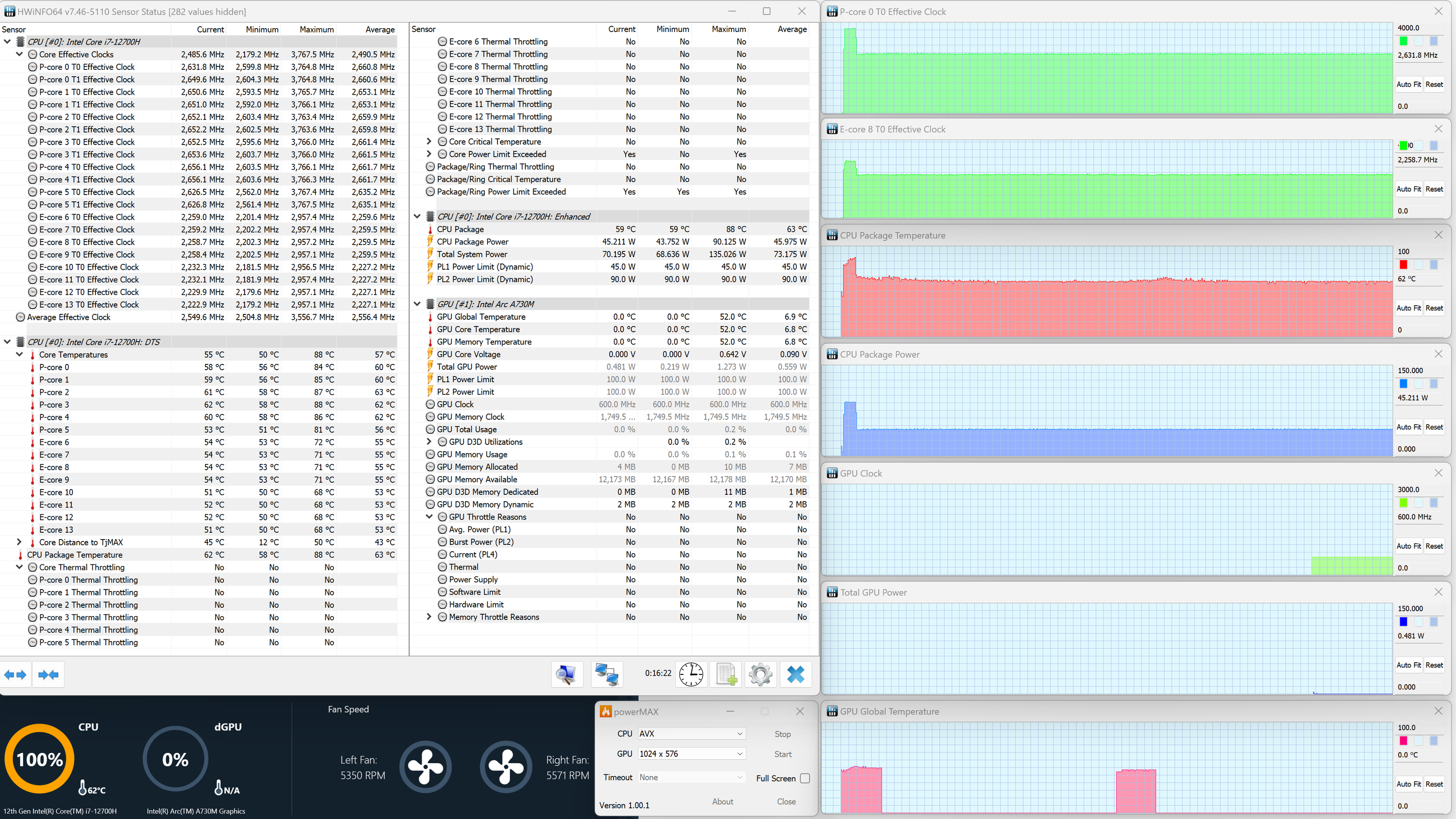Start logging with the sheet-plus icon
Screen dimensions: 1456x819
pos(727,674)
